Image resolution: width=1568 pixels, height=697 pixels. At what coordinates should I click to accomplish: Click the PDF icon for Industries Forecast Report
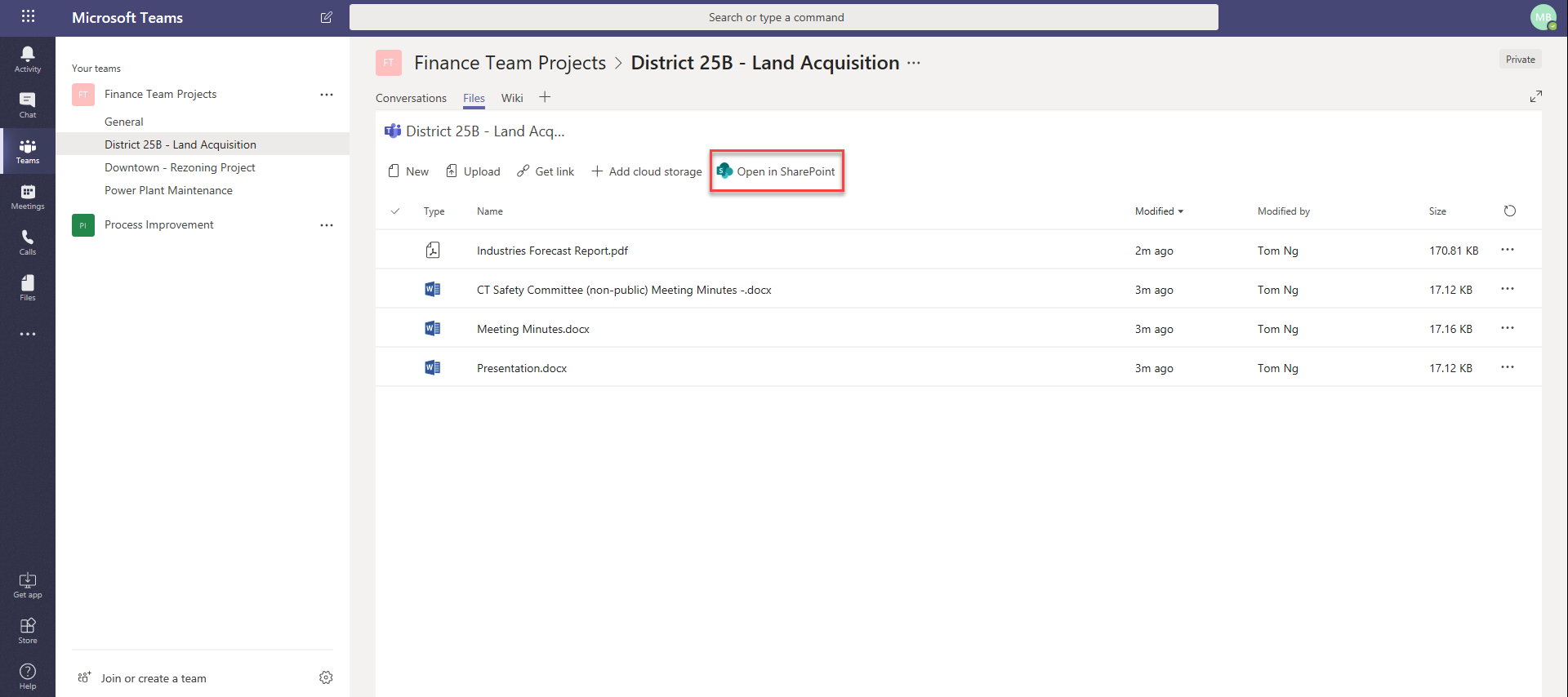click(x=433, y=250)
